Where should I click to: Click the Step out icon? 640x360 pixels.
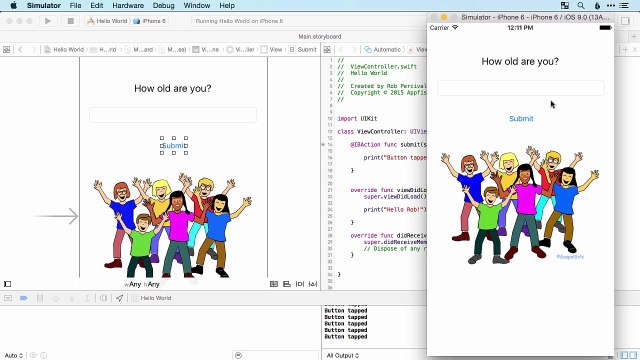click(87, 298)
